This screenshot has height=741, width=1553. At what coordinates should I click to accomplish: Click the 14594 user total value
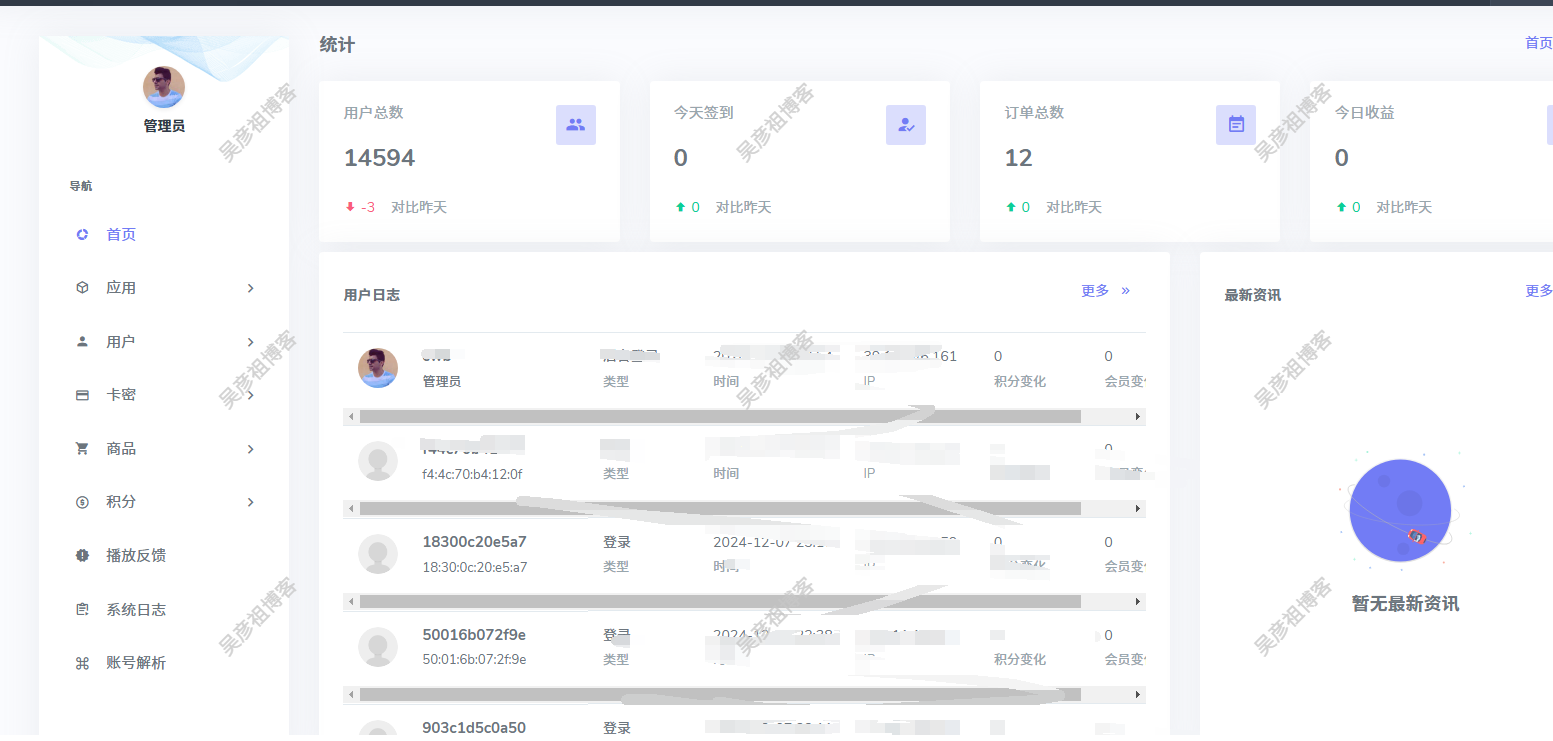click(x=379, y=158)
